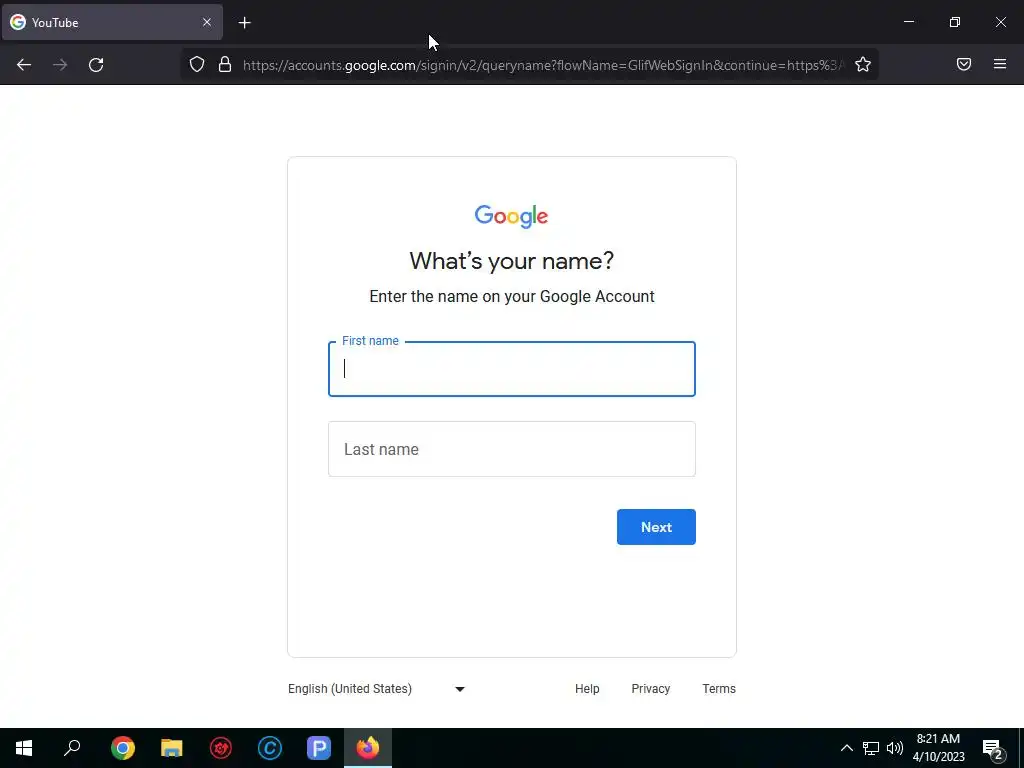
Task: Open a new tab with the plus button
Action: point(244,23)
